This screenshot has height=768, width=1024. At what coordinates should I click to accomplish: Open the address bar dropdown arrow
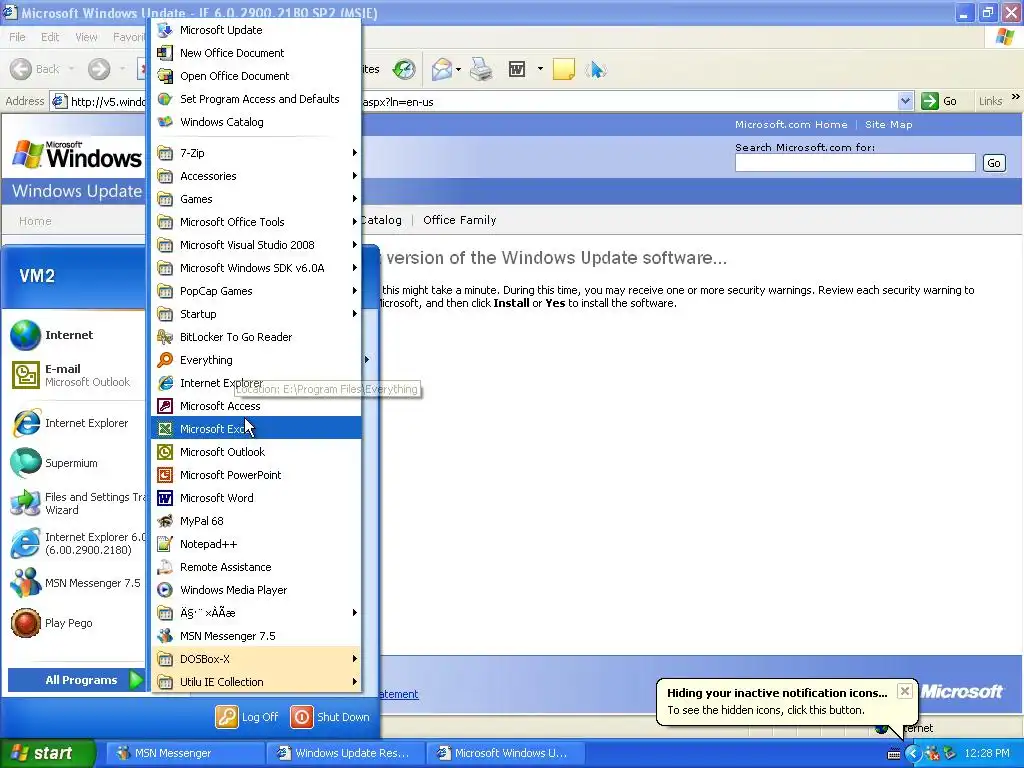pyautogui.click(x=905, y=101)
